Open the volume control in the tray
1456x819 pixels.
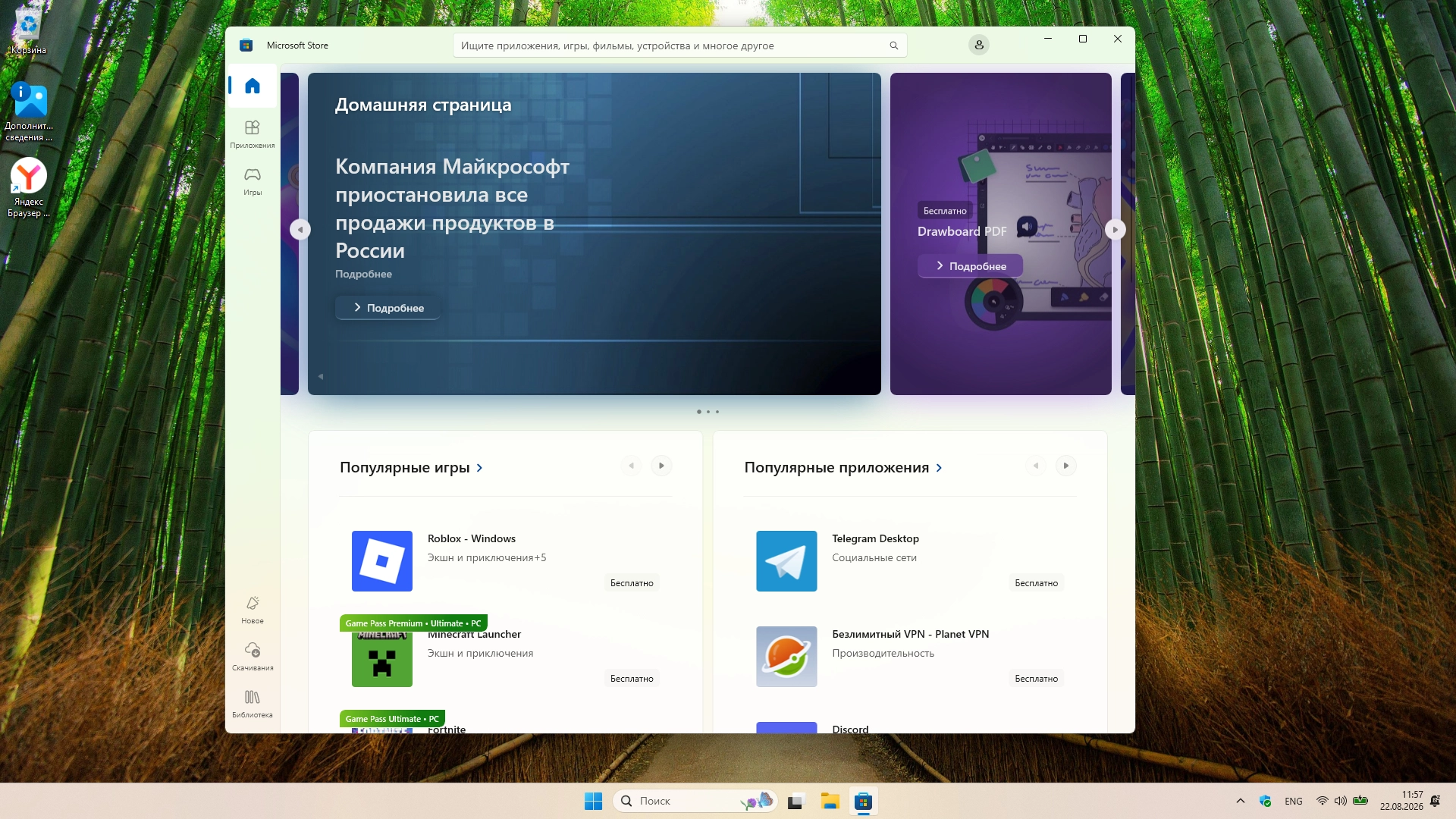click(1341, 801)
